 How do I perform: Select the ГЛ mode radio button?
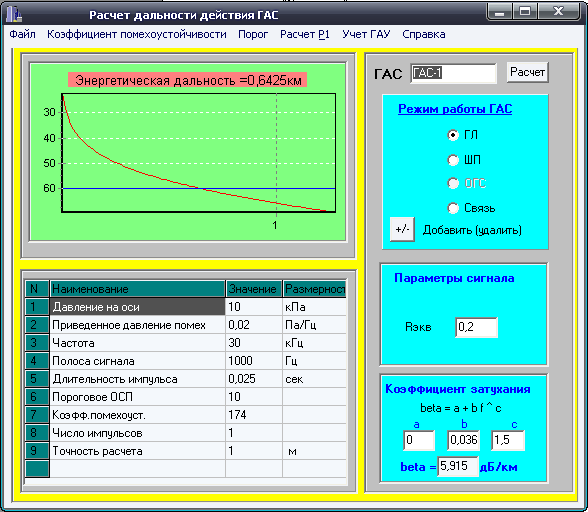(453, 135)
